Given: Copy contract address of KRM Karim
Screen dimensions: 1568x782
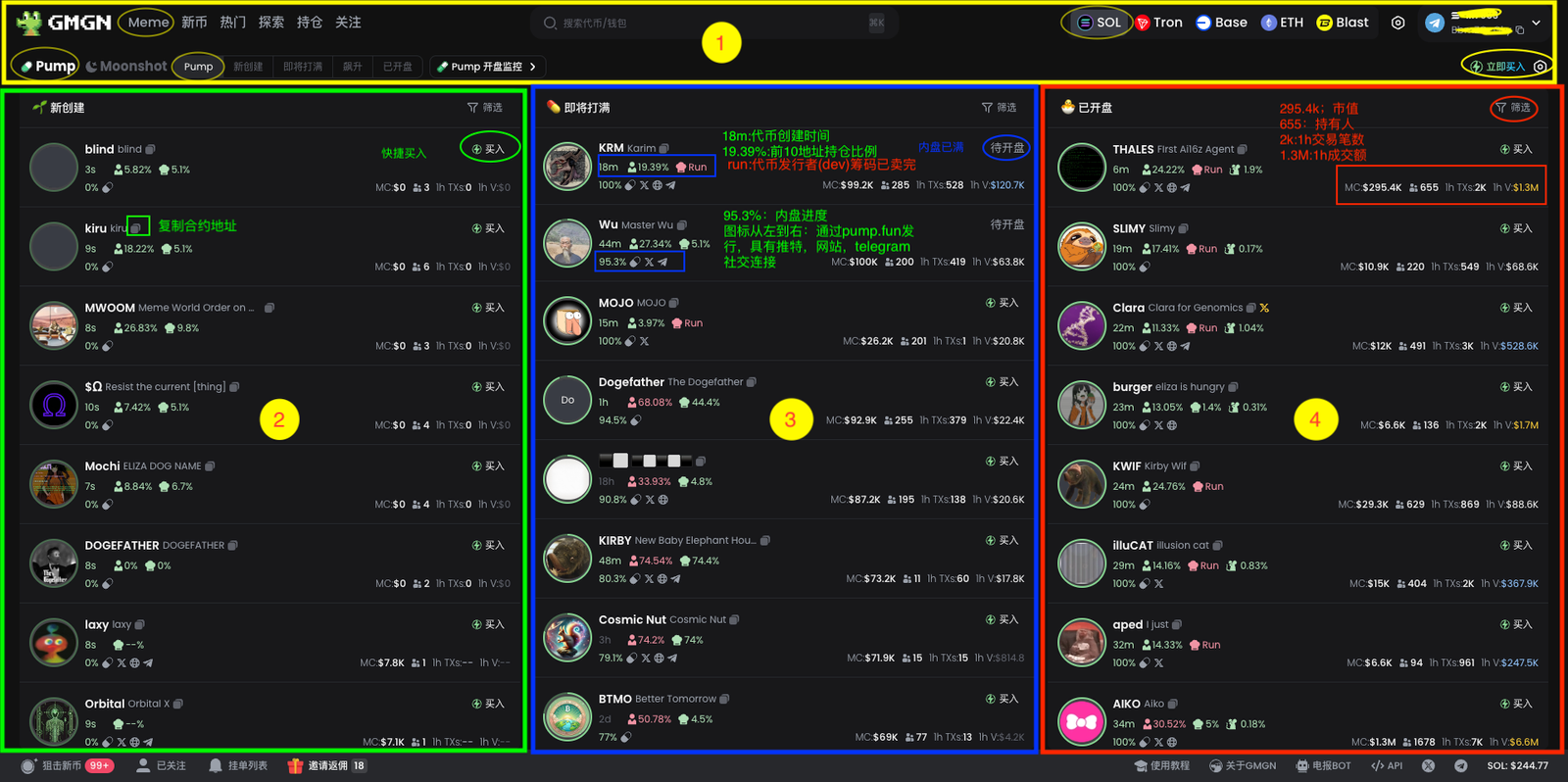Looking at the screenshot, I should pos(663,149).
